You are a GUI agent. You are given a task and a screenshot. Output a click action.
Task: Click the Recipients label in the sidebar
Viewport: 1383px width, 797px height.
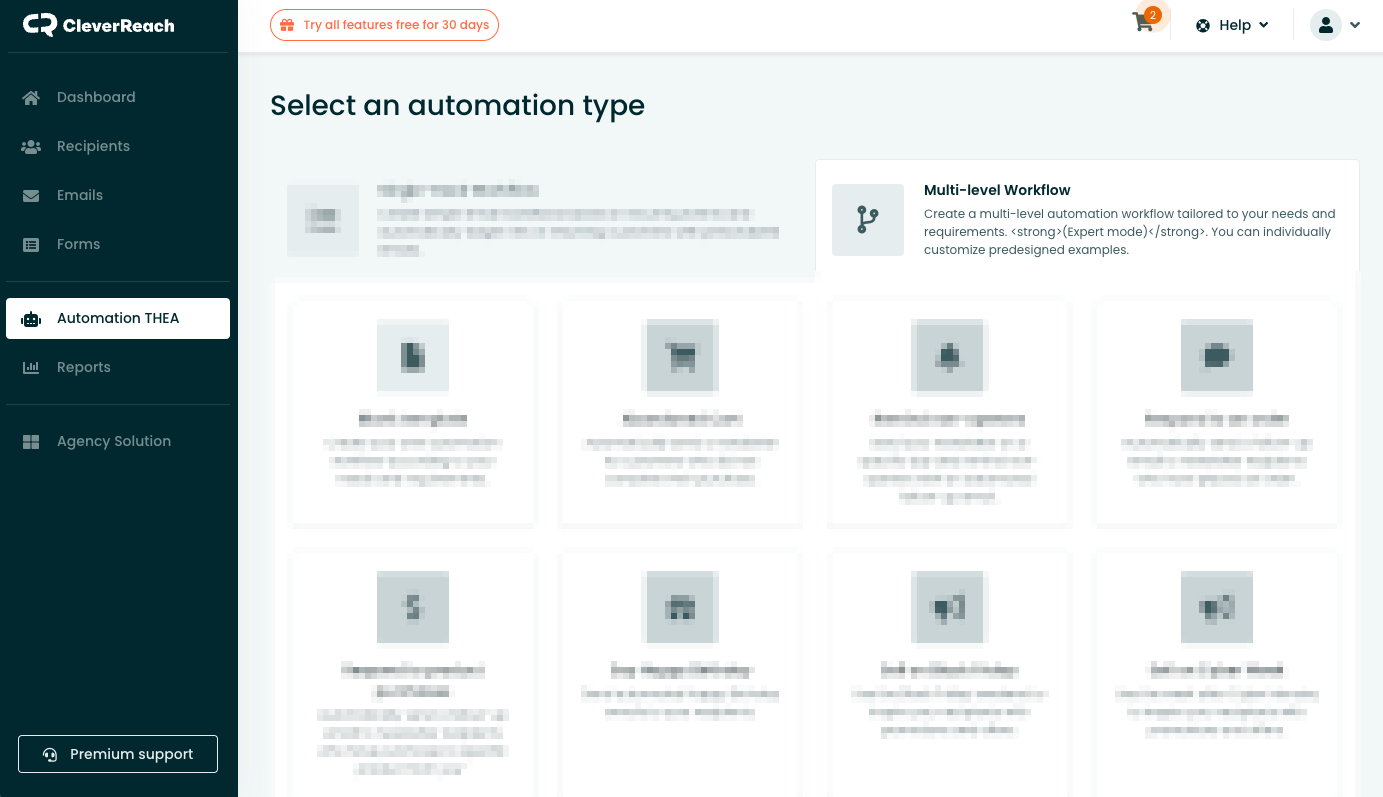tap(93, 146)
